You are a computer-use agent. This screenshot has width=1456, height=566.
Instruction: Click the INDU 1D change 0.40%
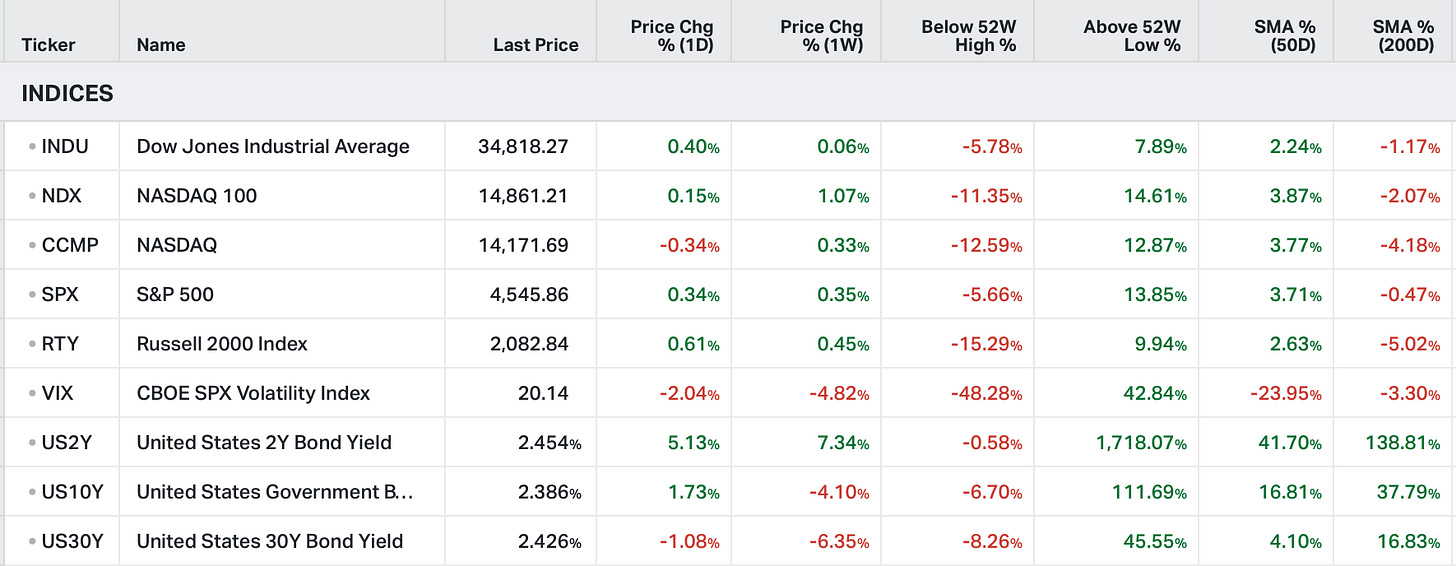click(693, 147)
